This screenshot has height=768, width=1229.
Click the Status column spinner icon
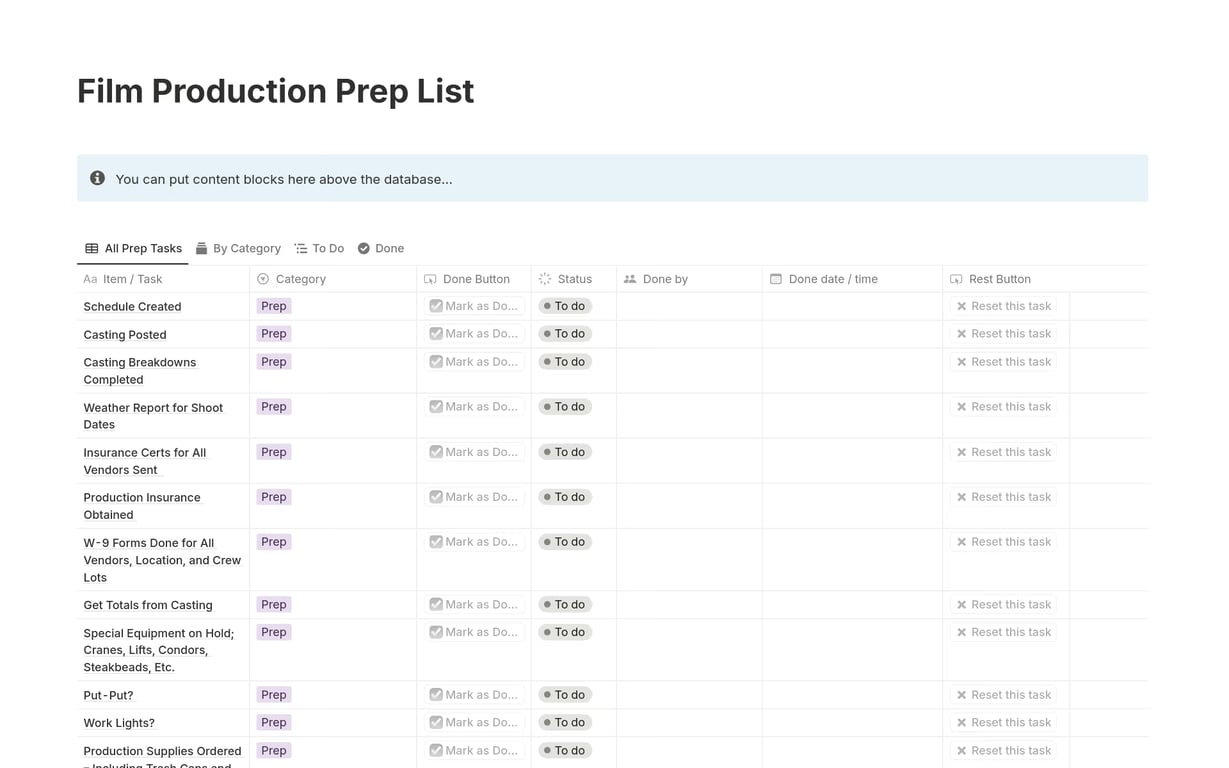pos(545,279)
